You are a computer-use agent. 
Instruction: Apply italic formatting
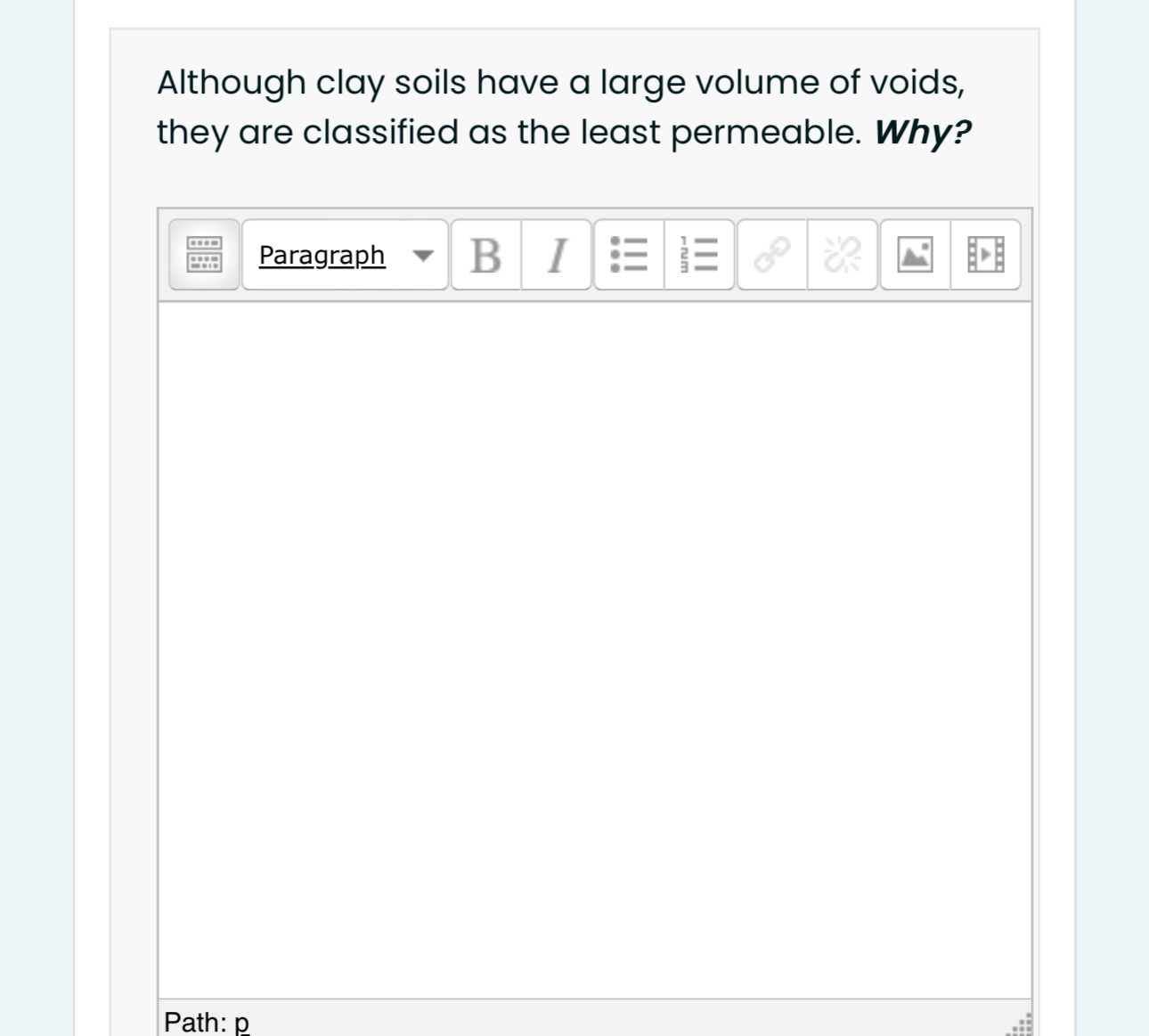coord(555,255)
